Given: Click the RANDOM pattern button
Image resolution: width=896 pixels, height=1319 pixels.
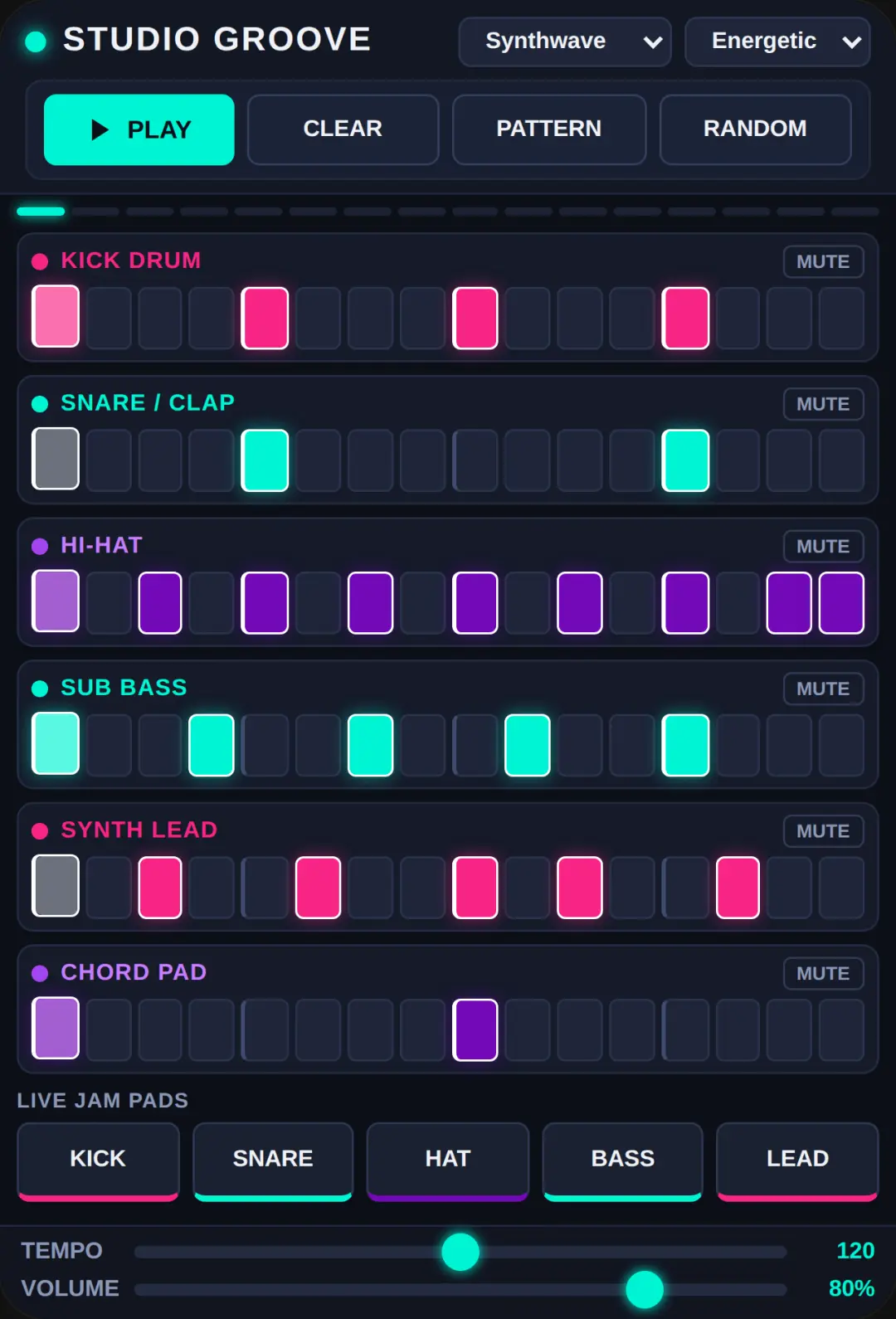Looking at the screenshot, I should [x=755, y=129].
